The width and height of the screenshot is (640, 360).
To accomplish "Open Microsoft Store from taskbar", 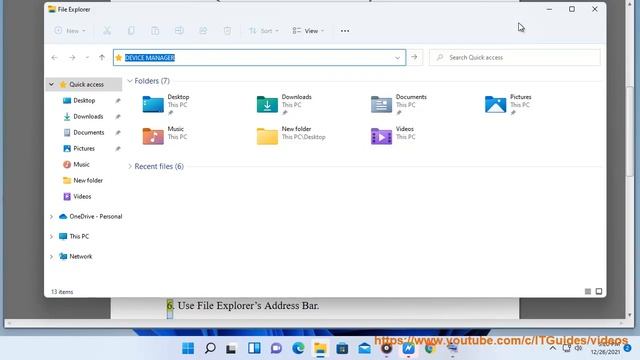I will [342, 348].
